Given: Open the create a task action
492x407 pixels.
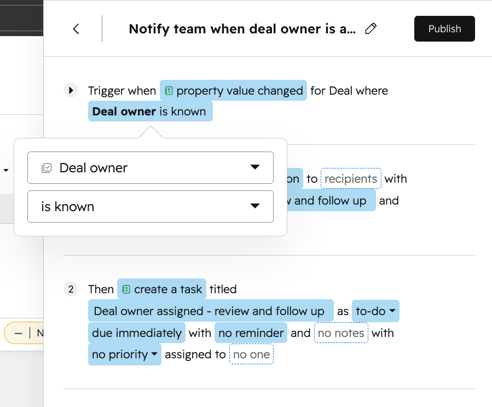Looking at the screenshot, I should (x=162, y=289).
